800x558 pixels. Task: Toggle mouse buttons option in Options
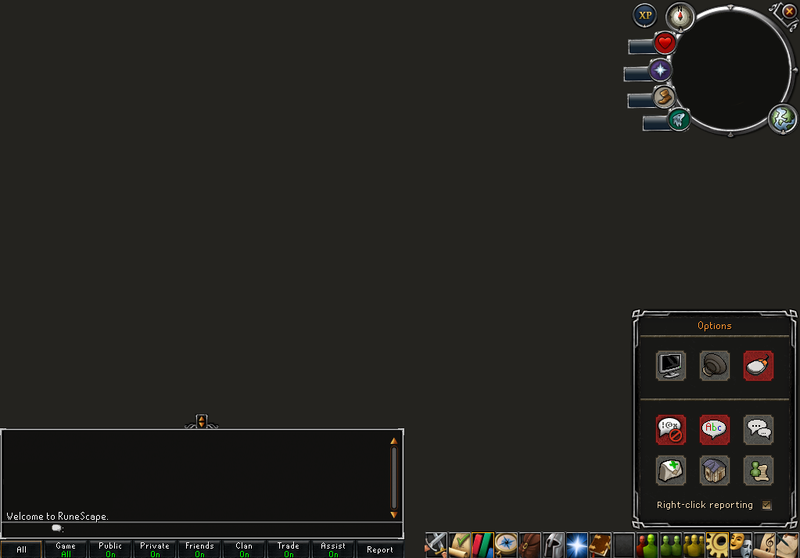758,366
